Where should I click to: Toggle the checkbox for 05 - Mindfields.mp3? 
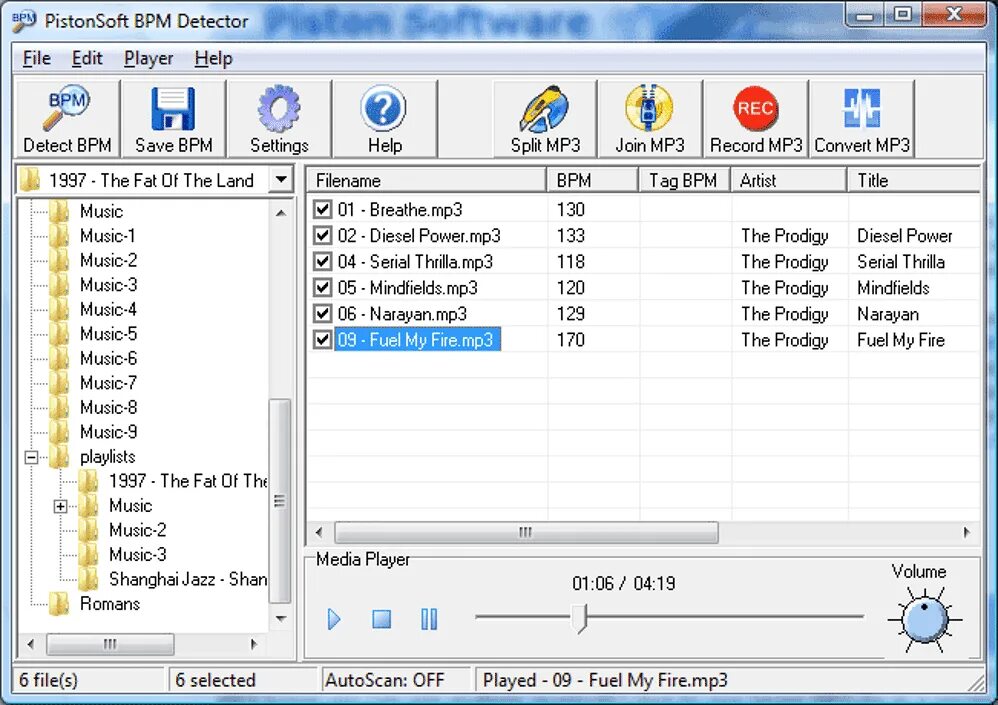coord(322,288)
